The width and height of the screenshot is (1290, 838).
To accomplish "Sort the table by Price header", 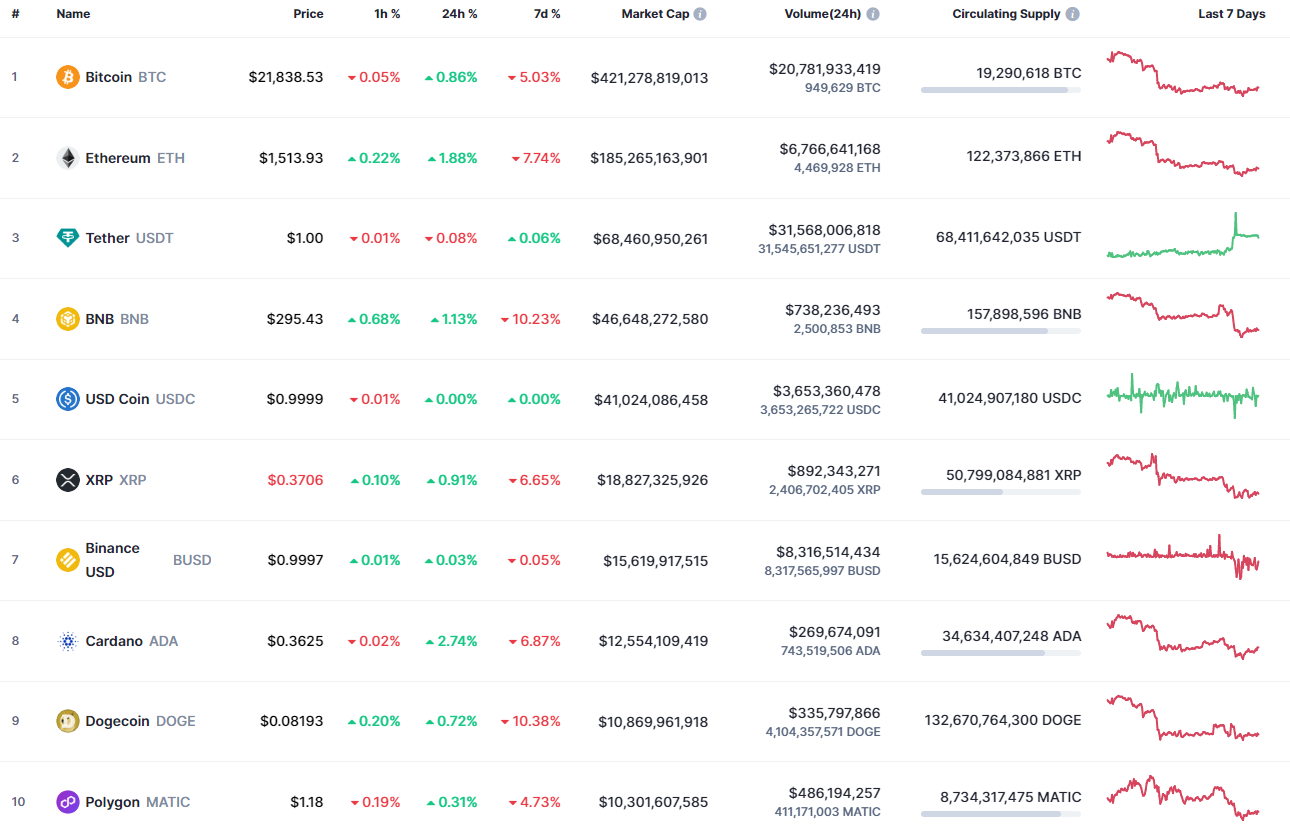I will pyautogui.click(x=308, y=13).
